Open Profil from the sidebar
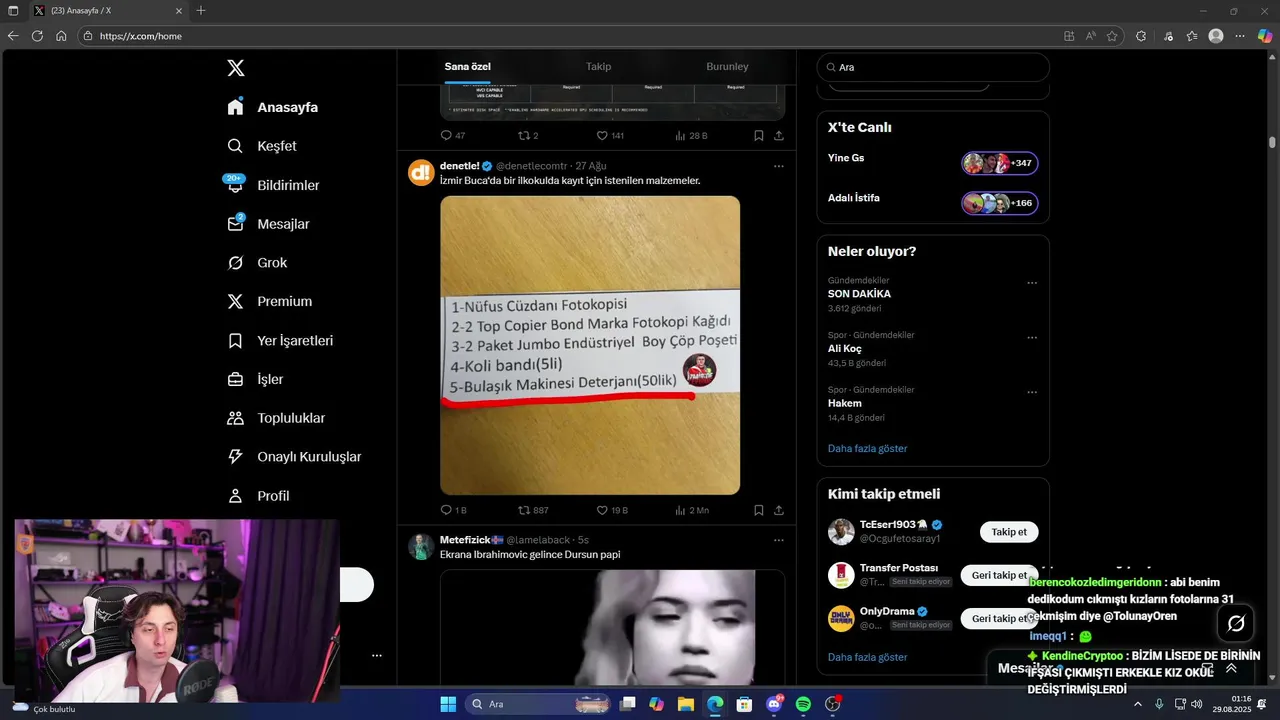Image resolution: width=1280 pixels, height=720 pixels. [258, 496]
